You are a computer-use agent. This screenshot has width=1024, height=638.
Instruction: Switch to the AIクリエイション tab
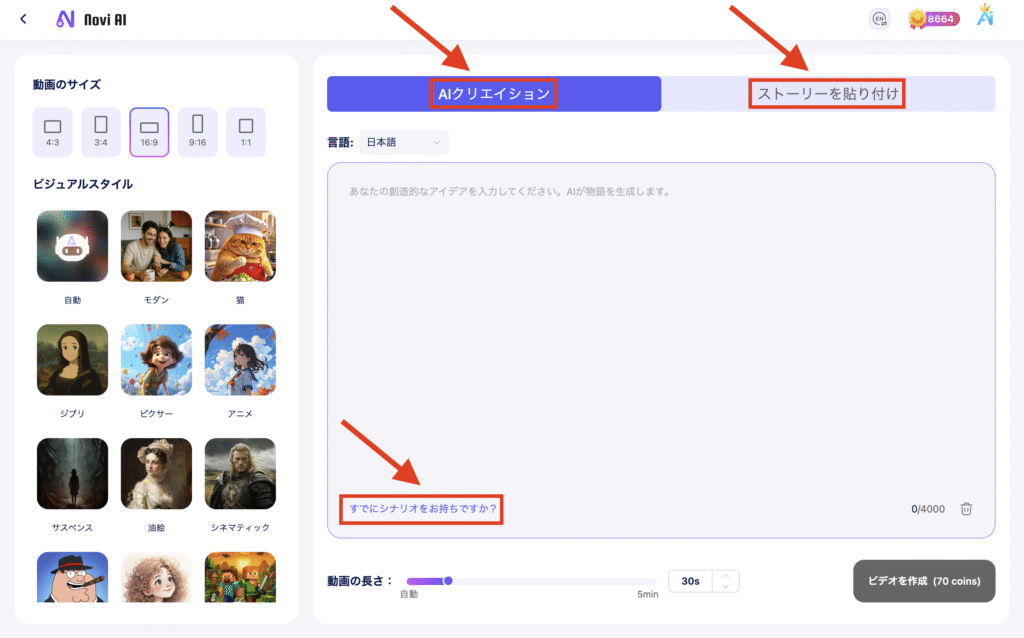(x=494, y=94)
